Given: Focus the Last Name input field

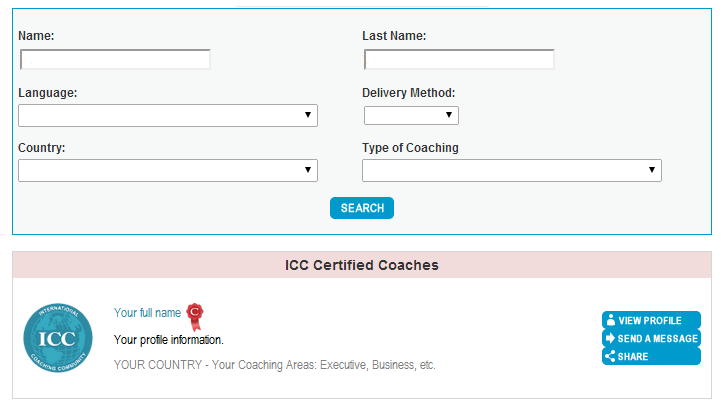Looking at the screenshot, I should [x=459, y=60].
